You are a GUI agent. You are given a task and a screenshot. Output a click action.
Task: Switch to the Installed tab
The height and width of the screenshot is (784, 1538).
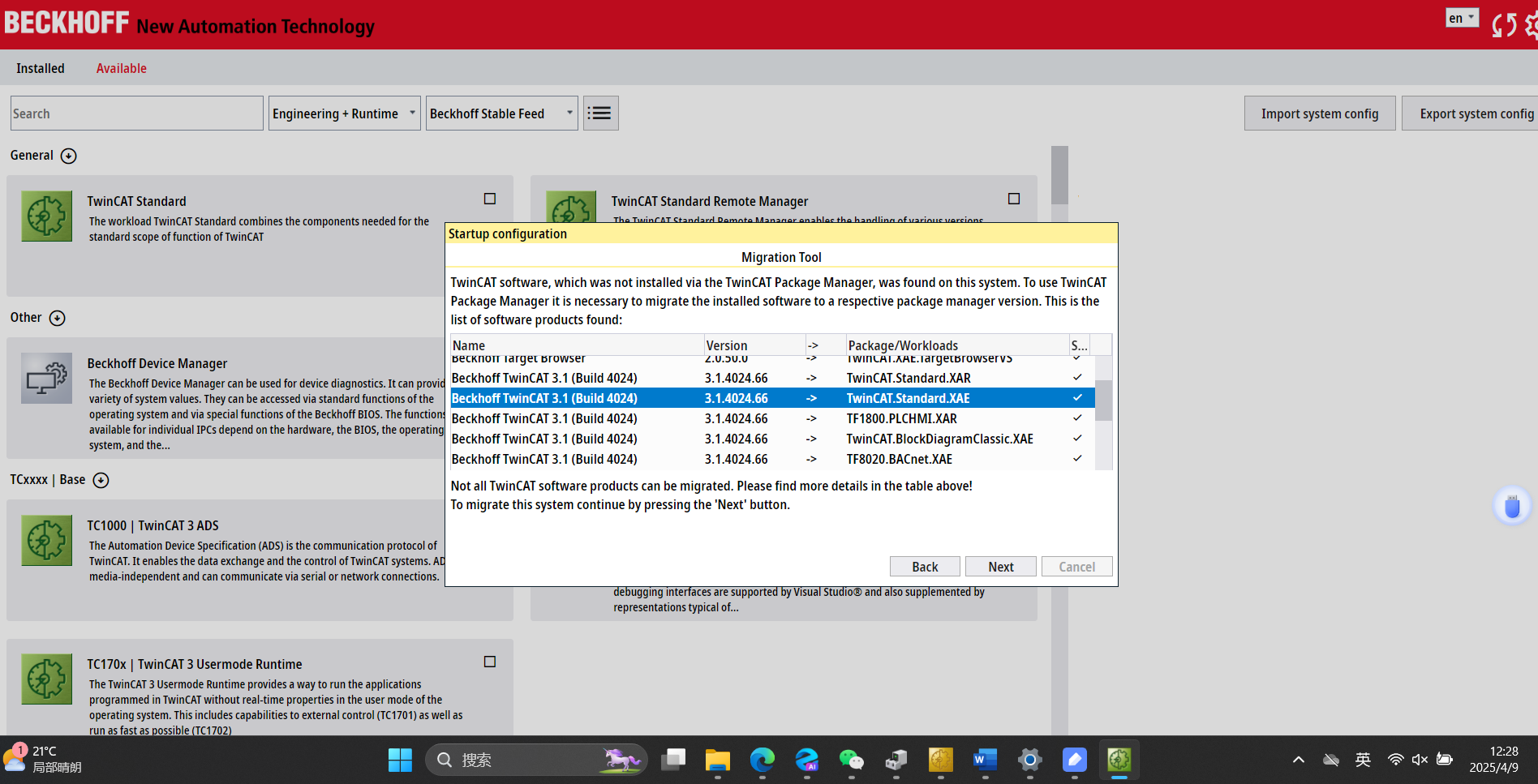41,68
